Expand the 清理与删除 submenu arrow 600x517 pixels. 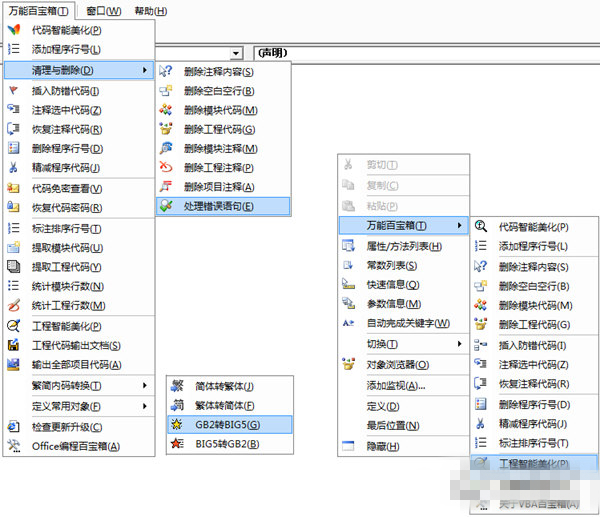click(145, 70)
